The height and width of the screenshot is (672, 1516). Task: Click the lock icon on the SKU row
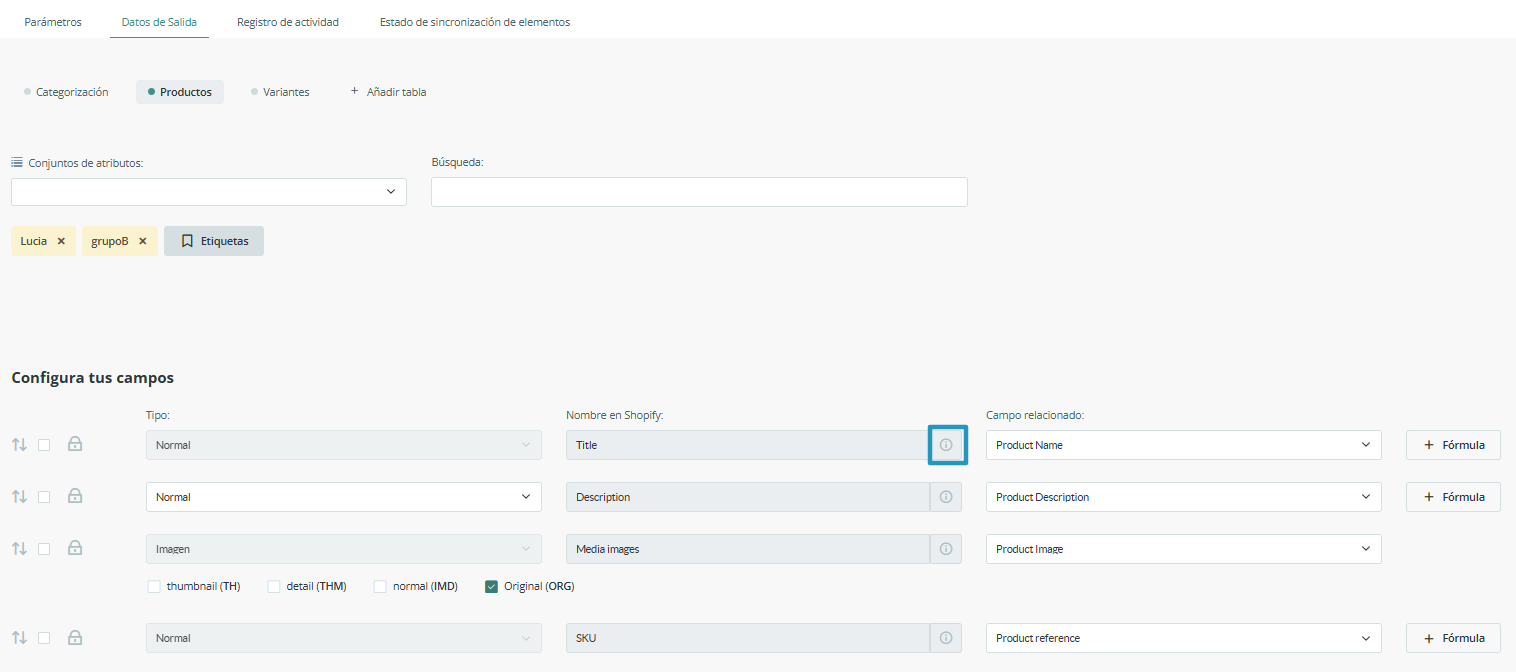[75, 638]
